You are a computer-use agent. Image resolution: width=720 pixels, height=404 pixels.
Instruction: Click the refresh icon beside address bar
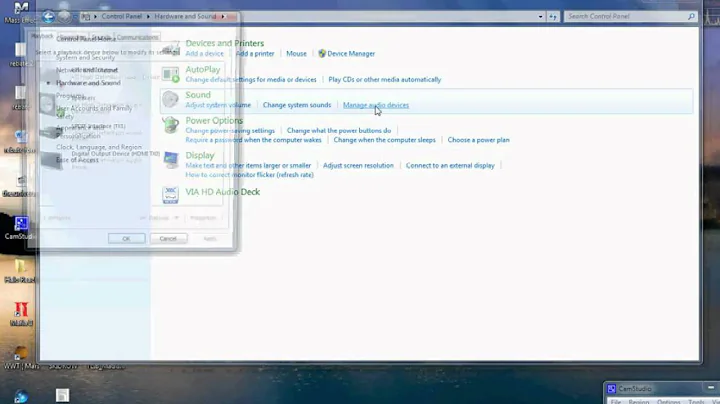pyautogui.click(x=553, y=17)
